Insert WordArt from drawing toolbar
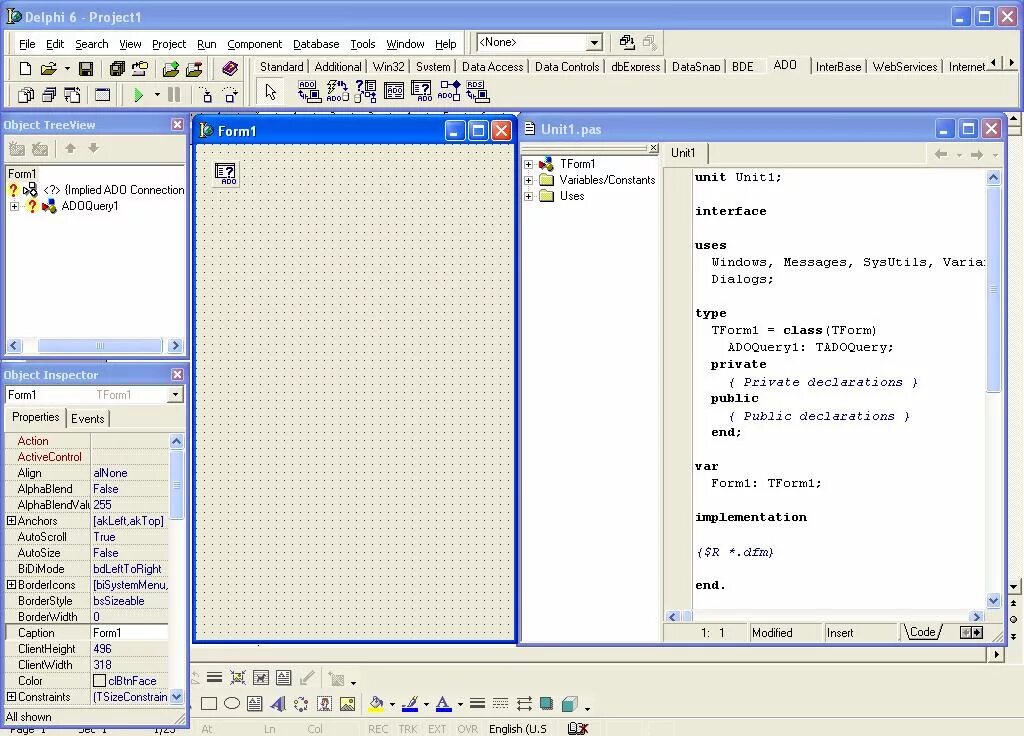1024x736 pixels. [x=278, y=704]
